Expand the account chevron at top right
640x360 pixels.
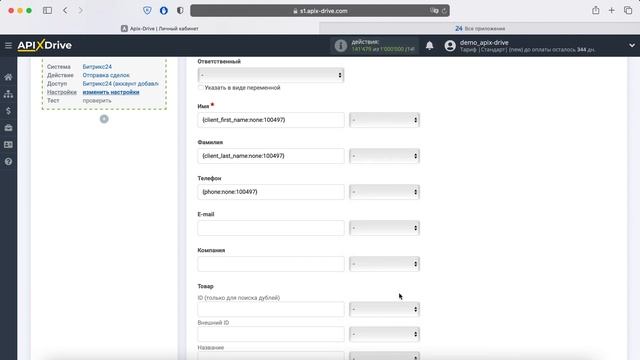point(632,45)
